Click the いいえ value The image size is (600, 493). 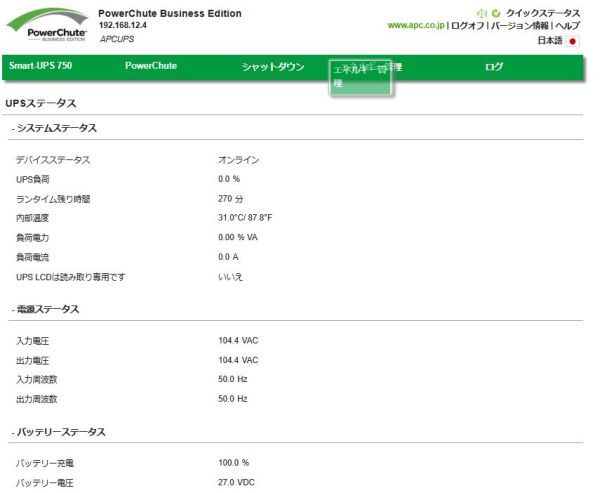231,277
